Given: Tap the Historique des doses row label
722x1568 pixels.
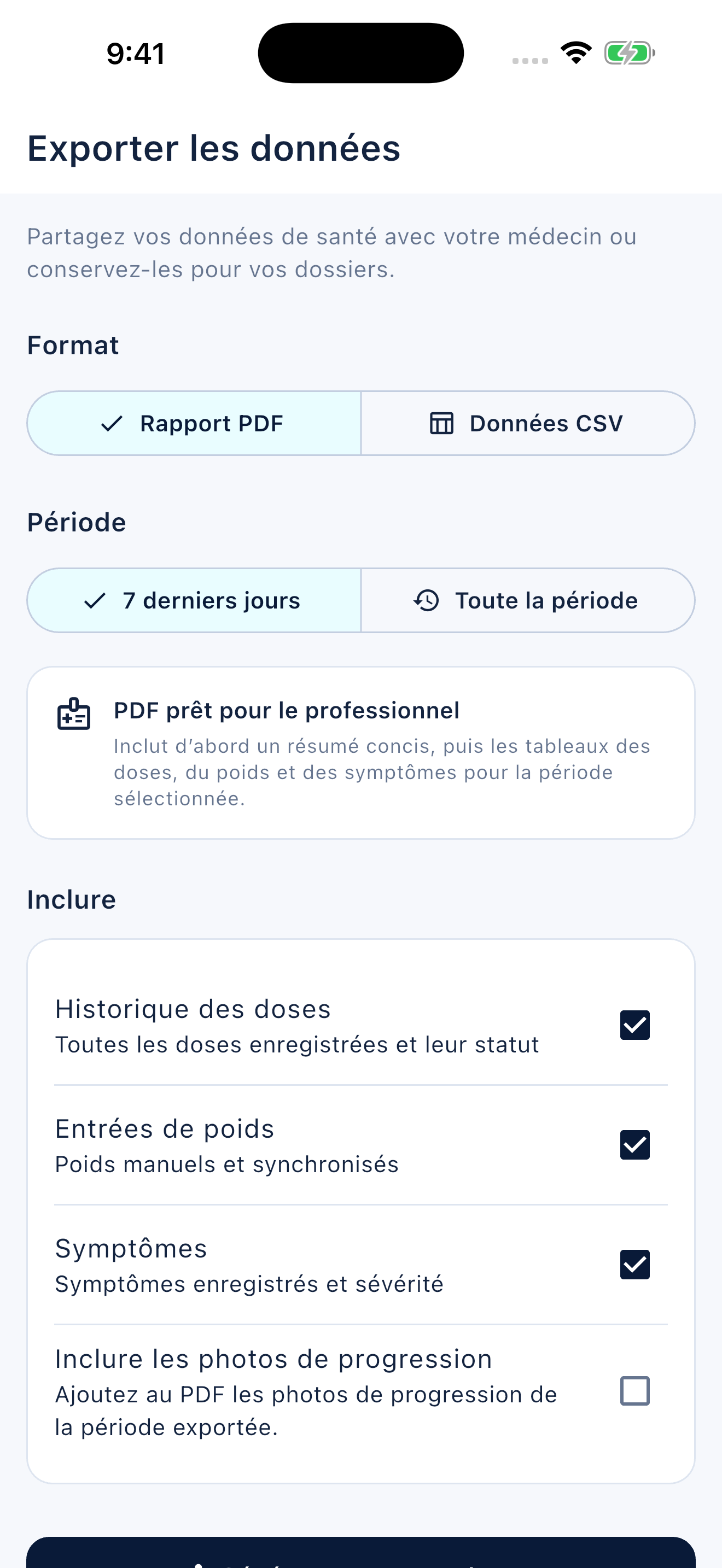Looking at the screenshot, I should click(193, 1009).
